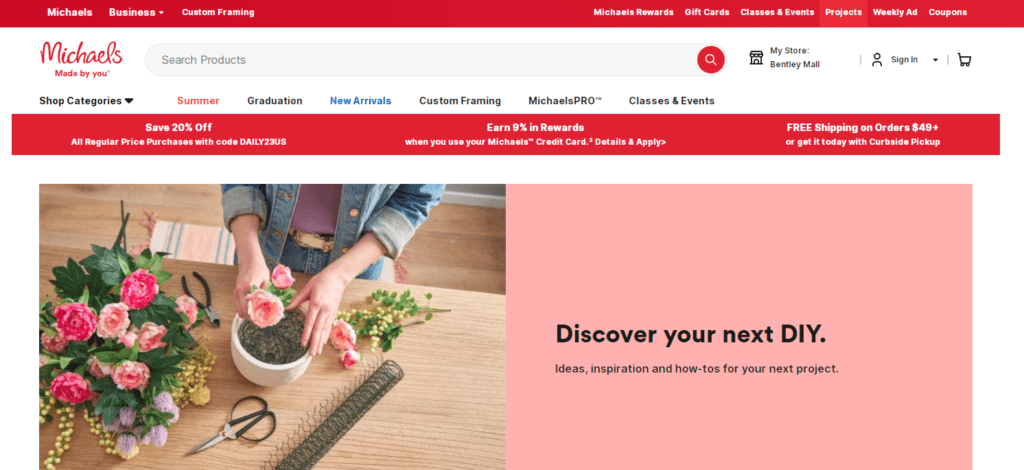The width and height of the screenshot is (1024, 470).
Task: Select the New Arrivals menu item
Action: [x=360, y=101]
